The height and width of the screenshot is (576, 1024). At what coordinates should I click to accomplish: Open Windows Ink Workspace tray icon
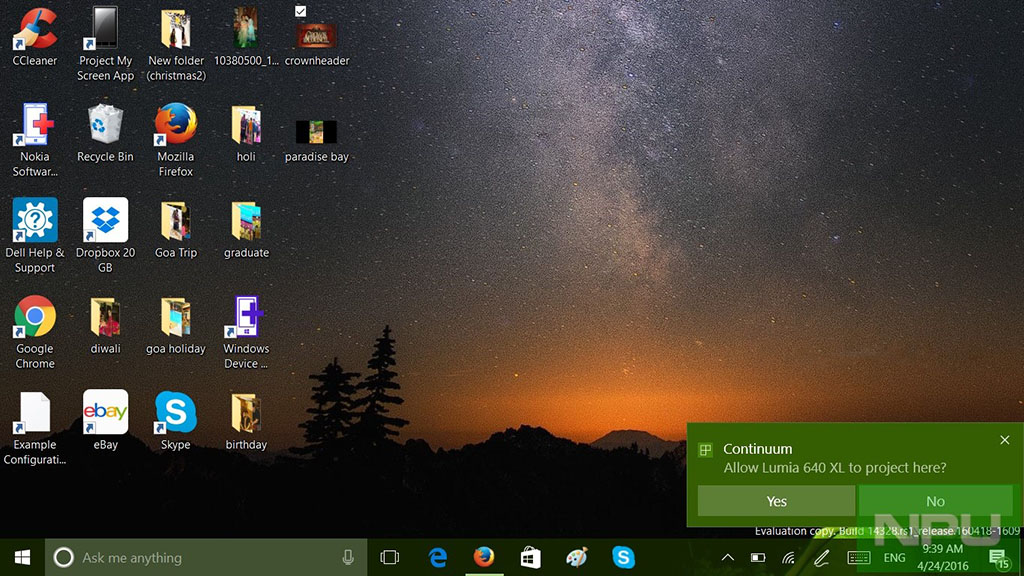coord(823,558)
